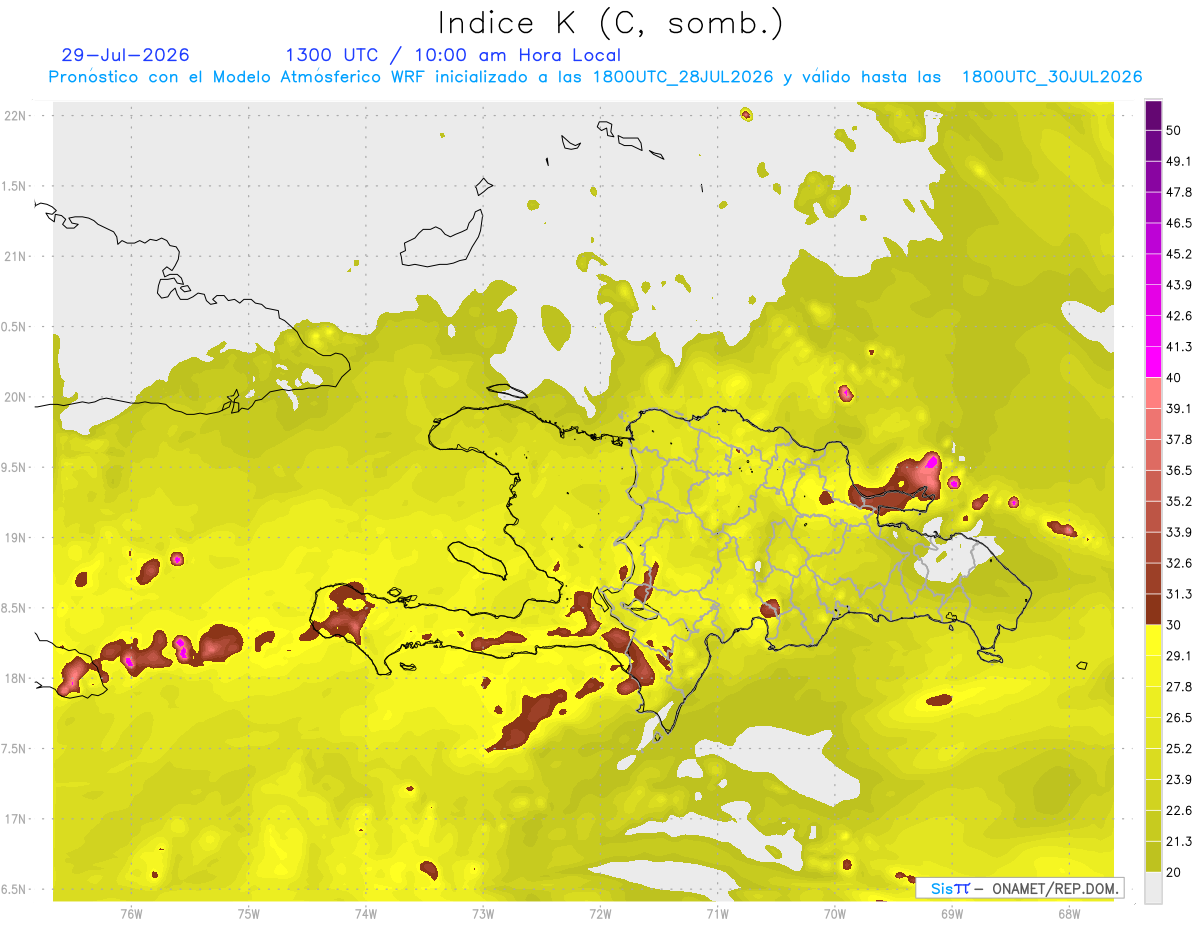Image resolution: width=1200 pixels, height=927 pixels.
Task: Click the color bar value 21.3
Action: point(1179,842)
